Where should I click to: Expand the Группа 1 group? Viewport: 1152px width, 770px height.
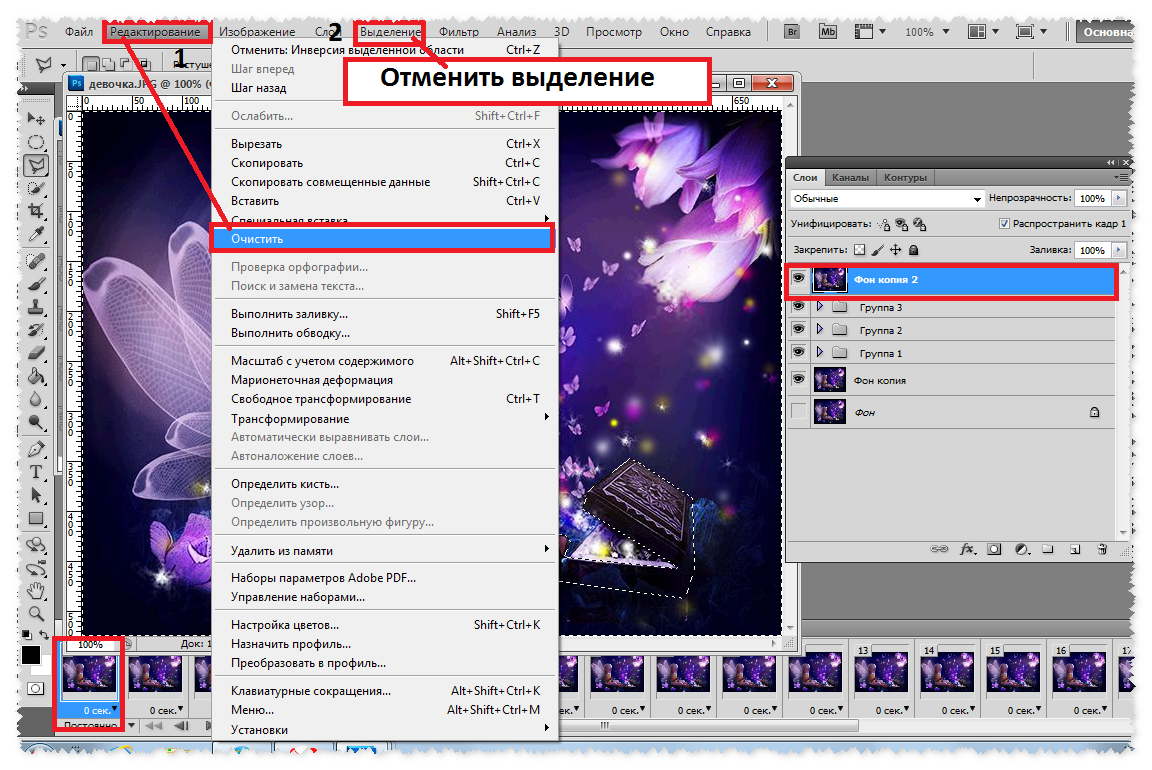820,353
